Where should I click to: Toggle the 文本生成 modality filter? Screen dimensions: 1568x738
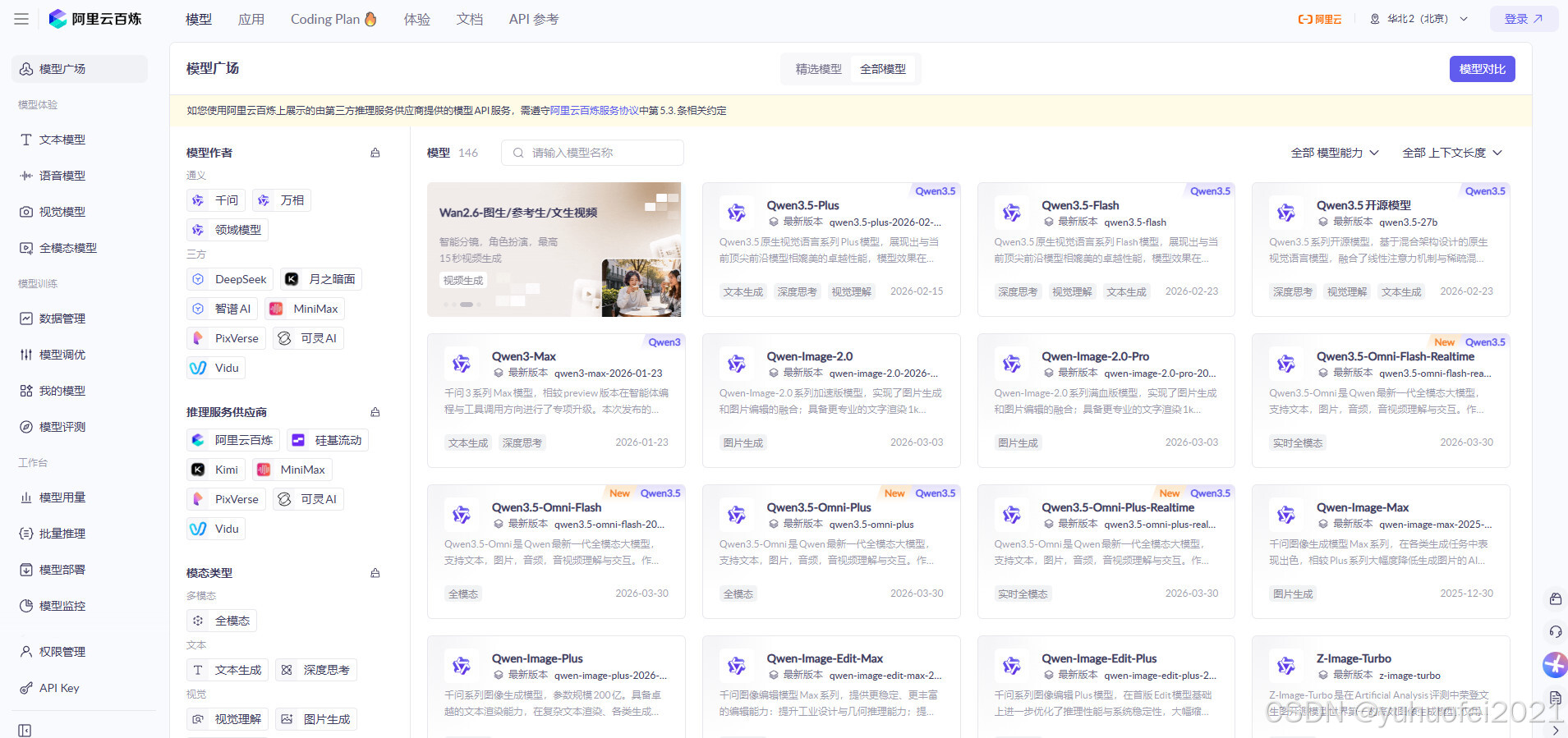click(x=228, y=670)
